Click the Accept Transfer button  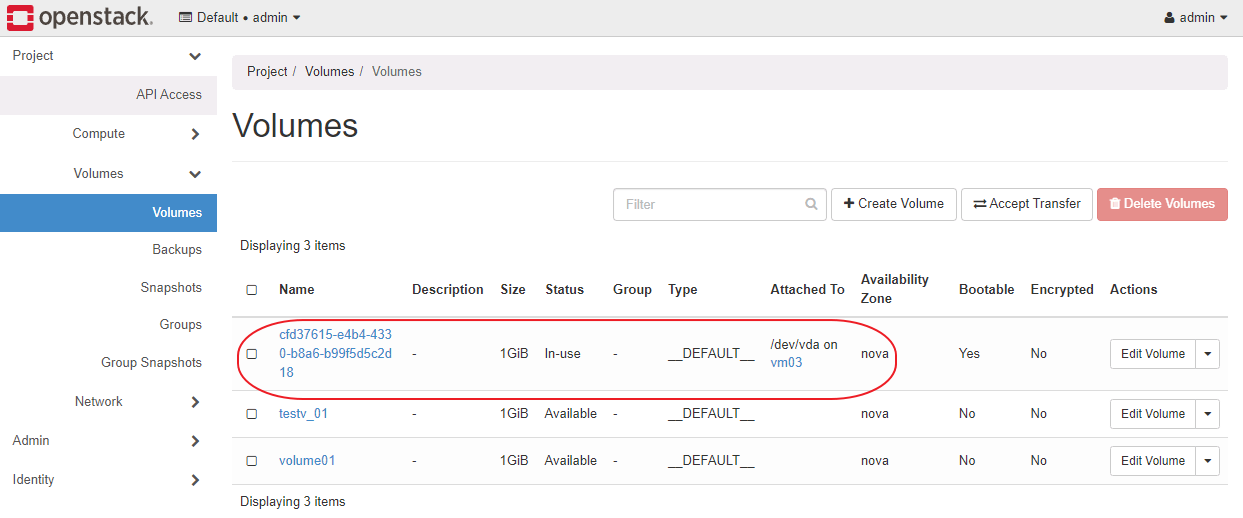click(x=1026, y=204)
